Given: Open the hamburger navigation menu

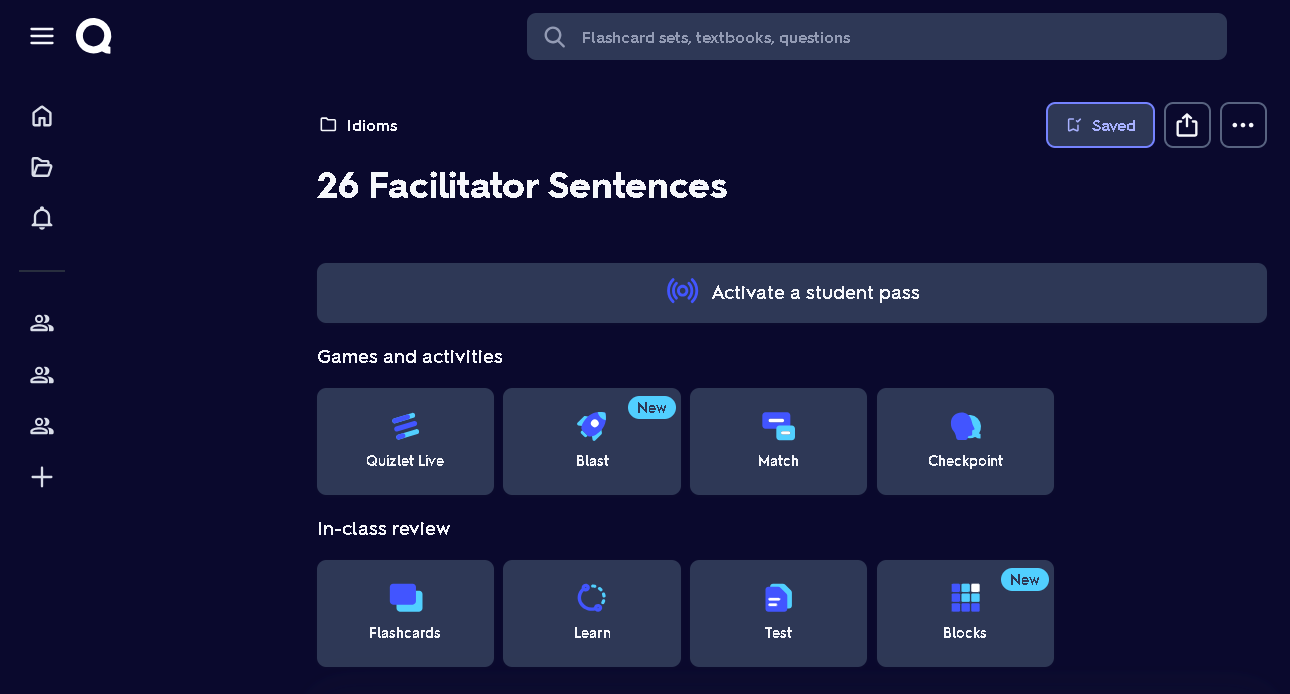Looking at the screenshot, I should coord(42,37).
